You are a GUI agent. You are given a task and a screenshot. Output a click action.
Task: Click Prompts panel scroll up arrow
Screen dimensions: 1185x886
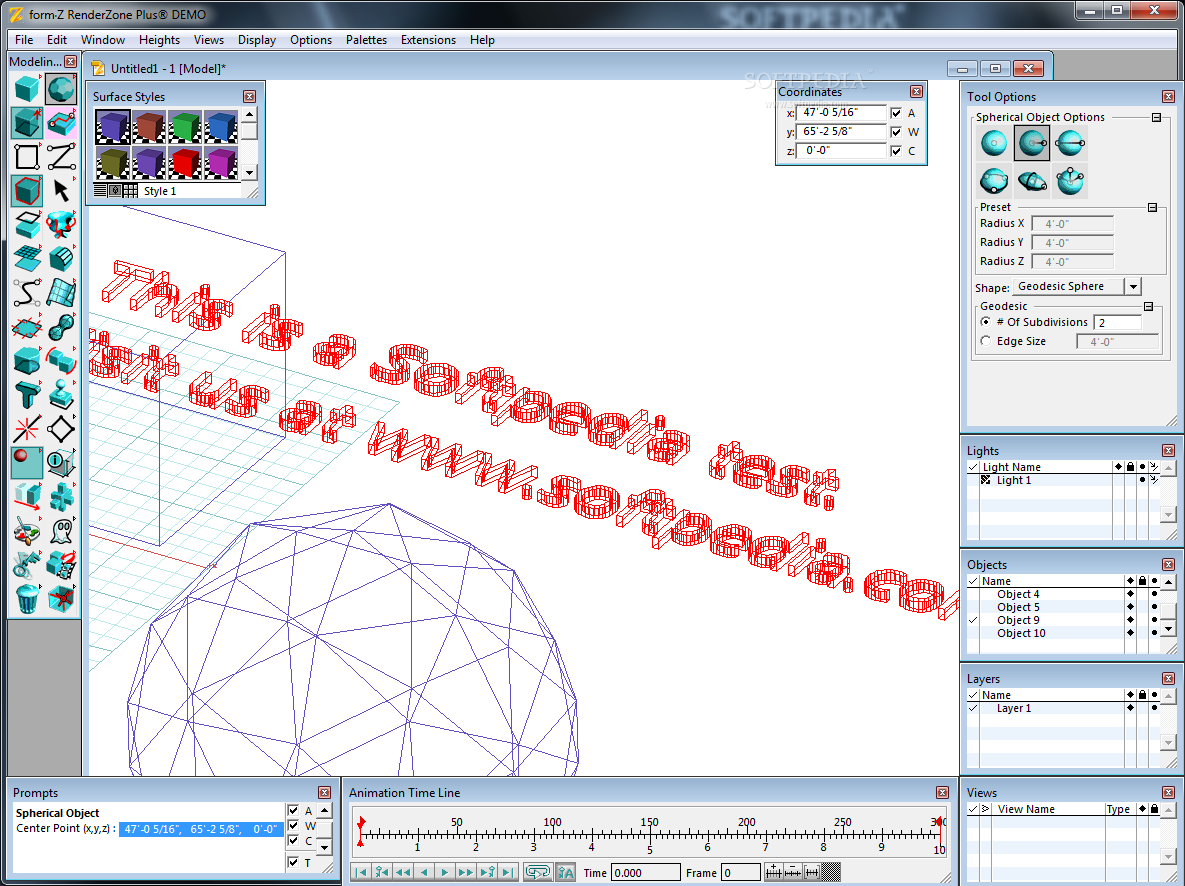[324, 811]
